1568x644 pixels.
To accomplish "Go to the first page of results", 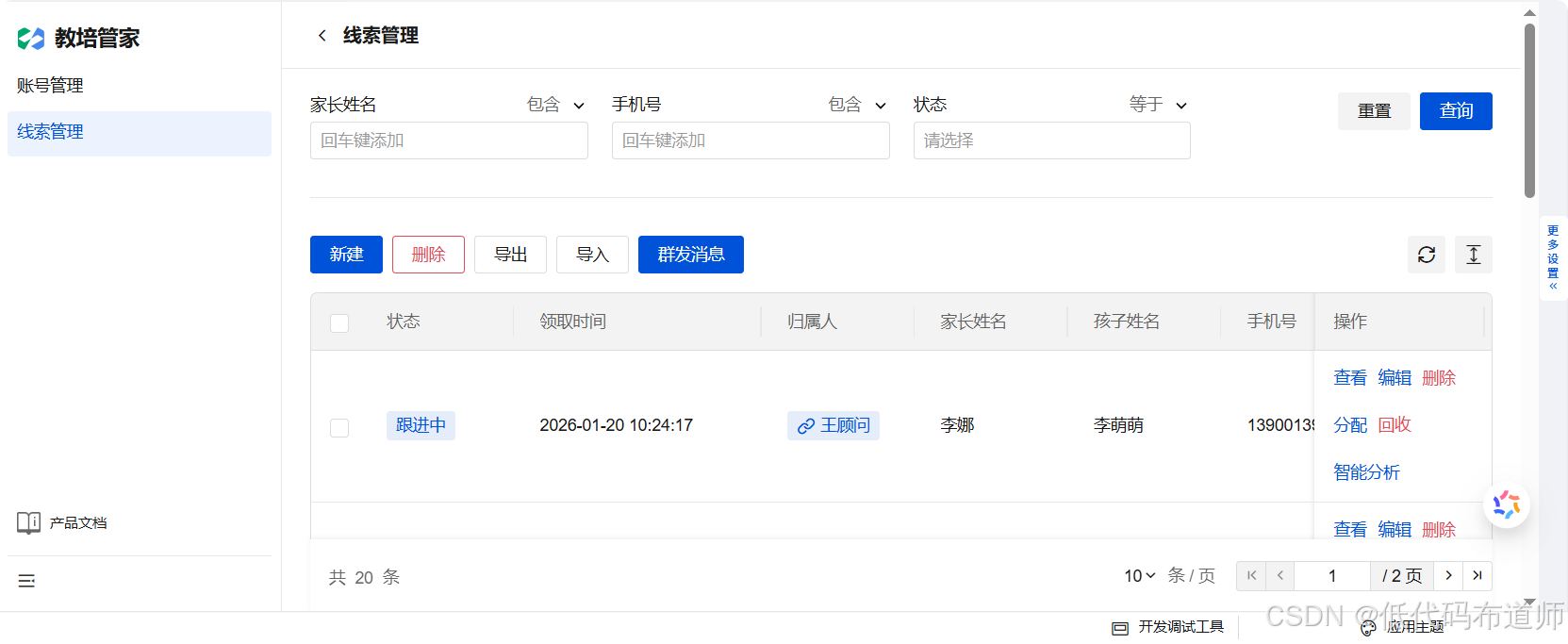I will point(1251,575).
